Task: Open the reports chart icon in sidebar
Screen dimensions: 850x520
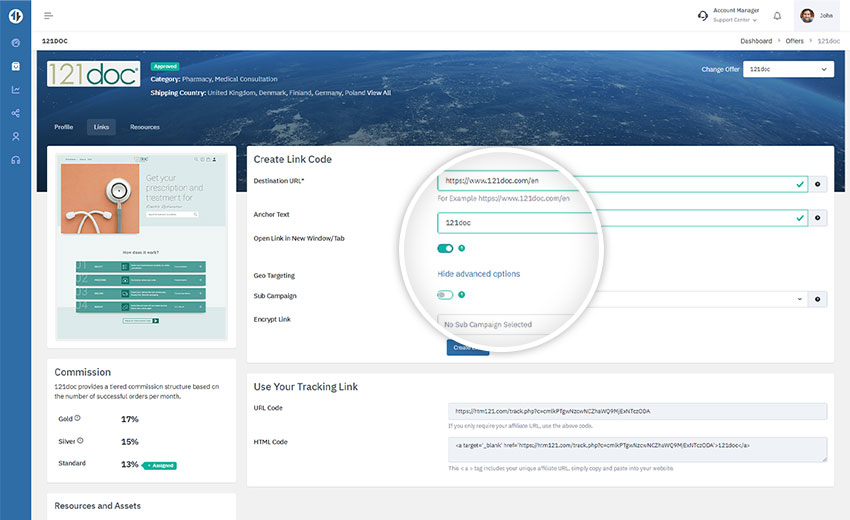Action: pyautogui.click(x=15, y=90)
